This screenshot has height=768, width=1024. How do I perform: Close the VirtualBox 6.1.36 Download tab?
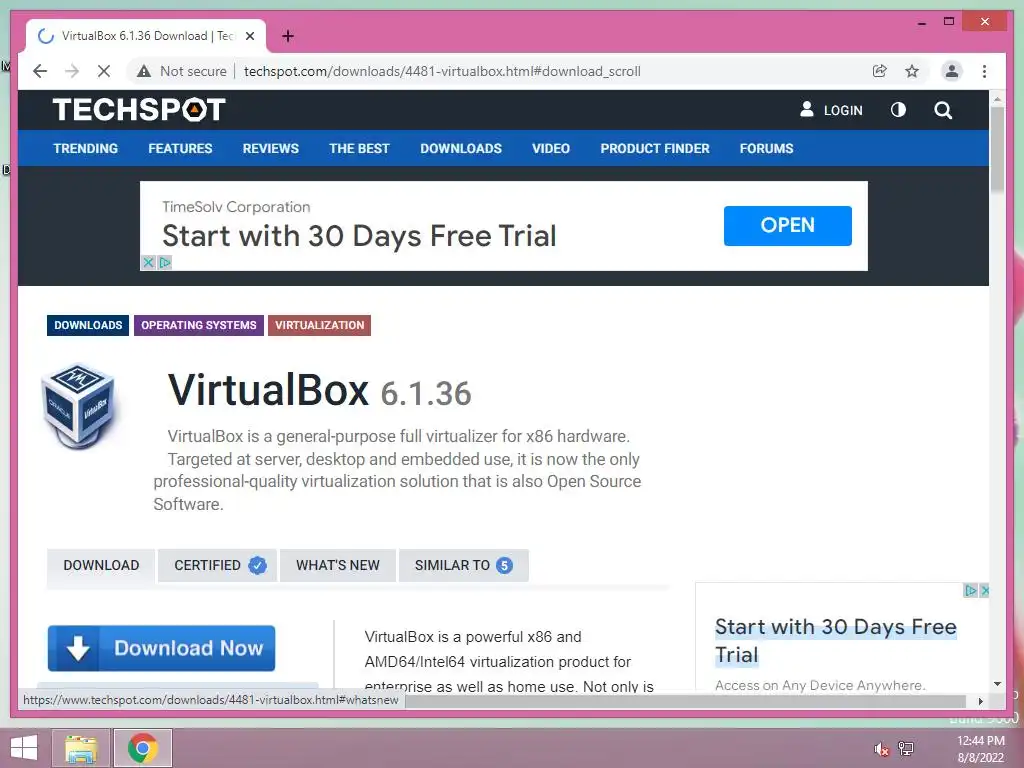pos(249,36)
